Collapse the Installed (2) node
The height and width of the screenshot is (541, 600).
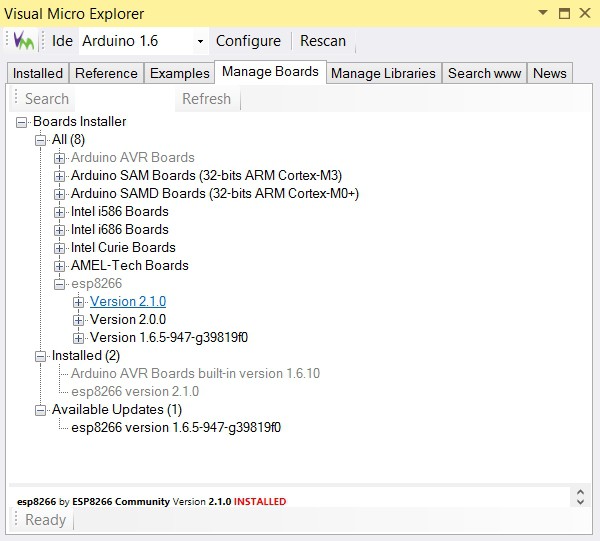point(40,356)
